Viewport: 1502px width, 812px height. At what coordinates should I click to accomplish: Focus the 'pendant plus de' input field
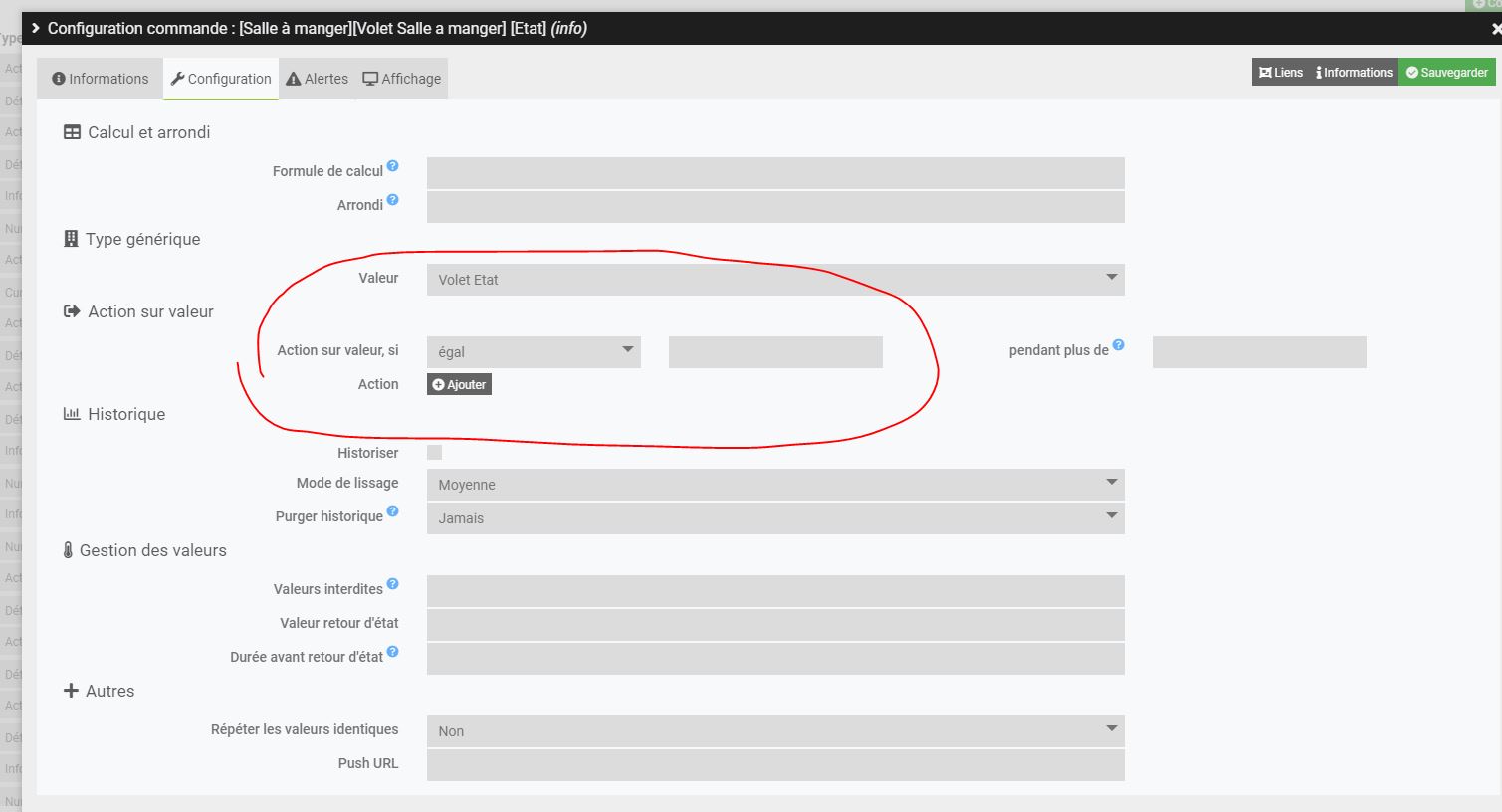[x=1259, y=352]
